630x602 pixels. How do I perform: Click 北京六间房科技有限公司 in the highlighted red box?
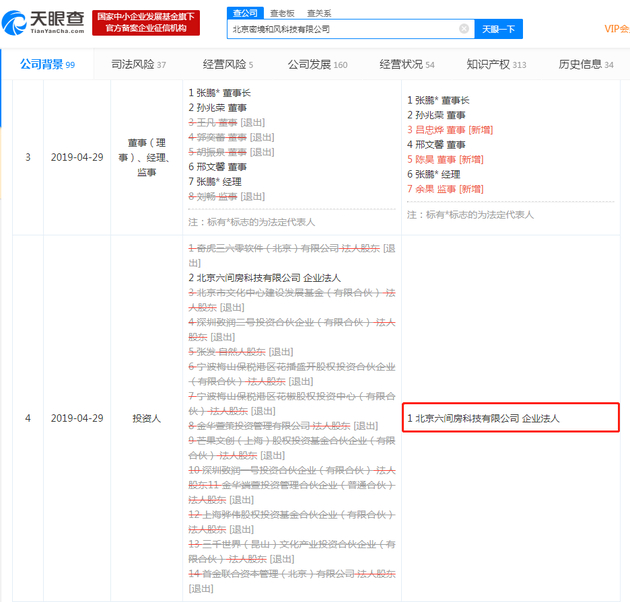(x=467, y=418)
